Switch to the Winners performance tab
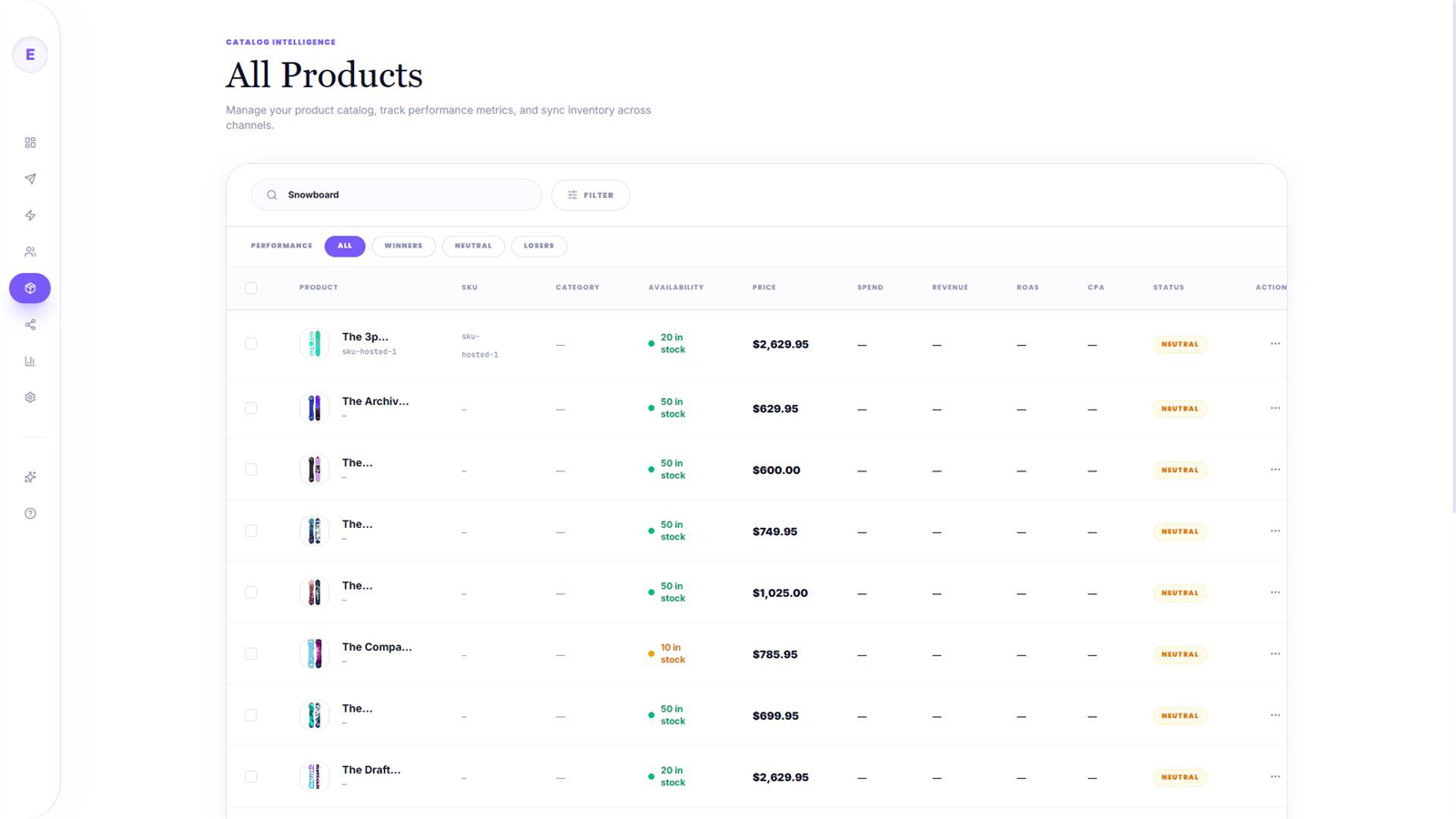The height and width of the screenshot is (819, 1456). pos(403,246)
